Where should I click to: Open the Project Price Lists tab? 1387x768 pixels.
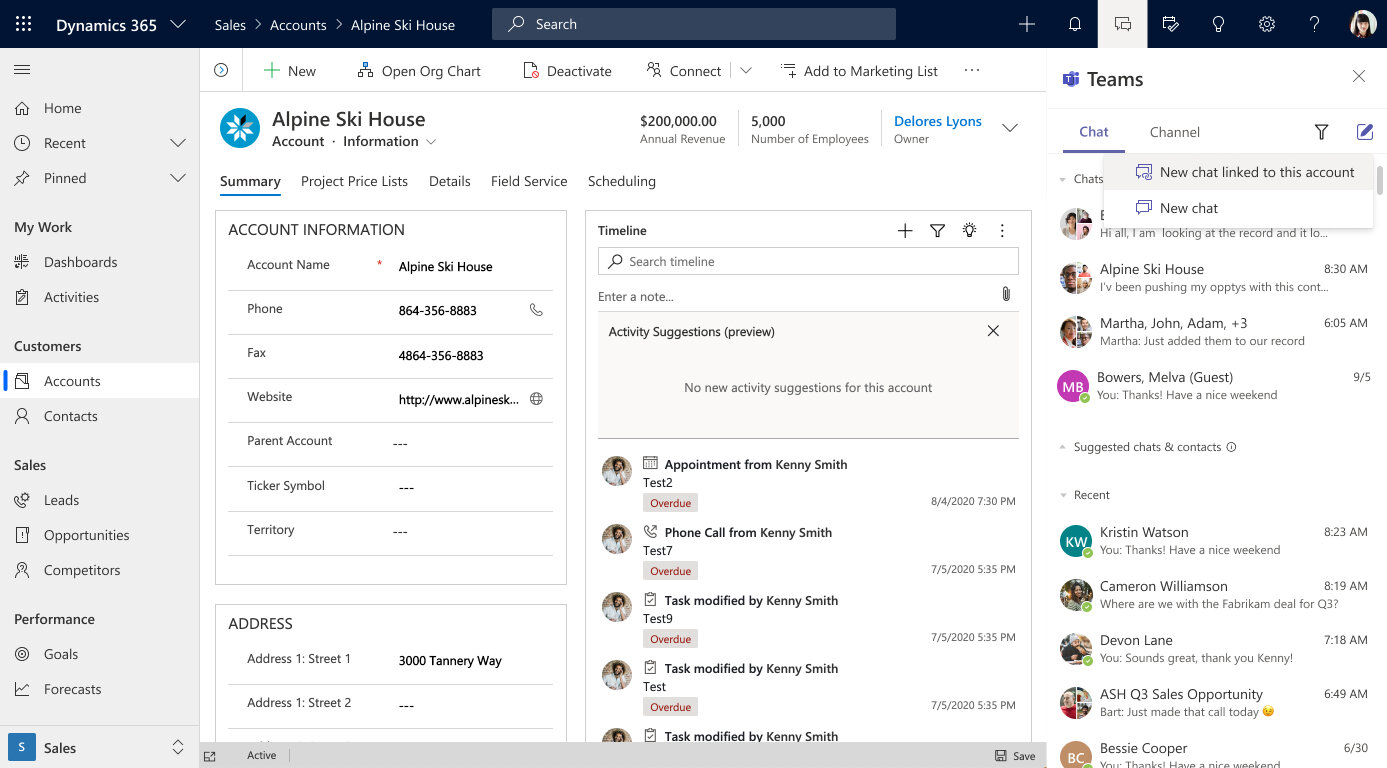click(354, 181)
